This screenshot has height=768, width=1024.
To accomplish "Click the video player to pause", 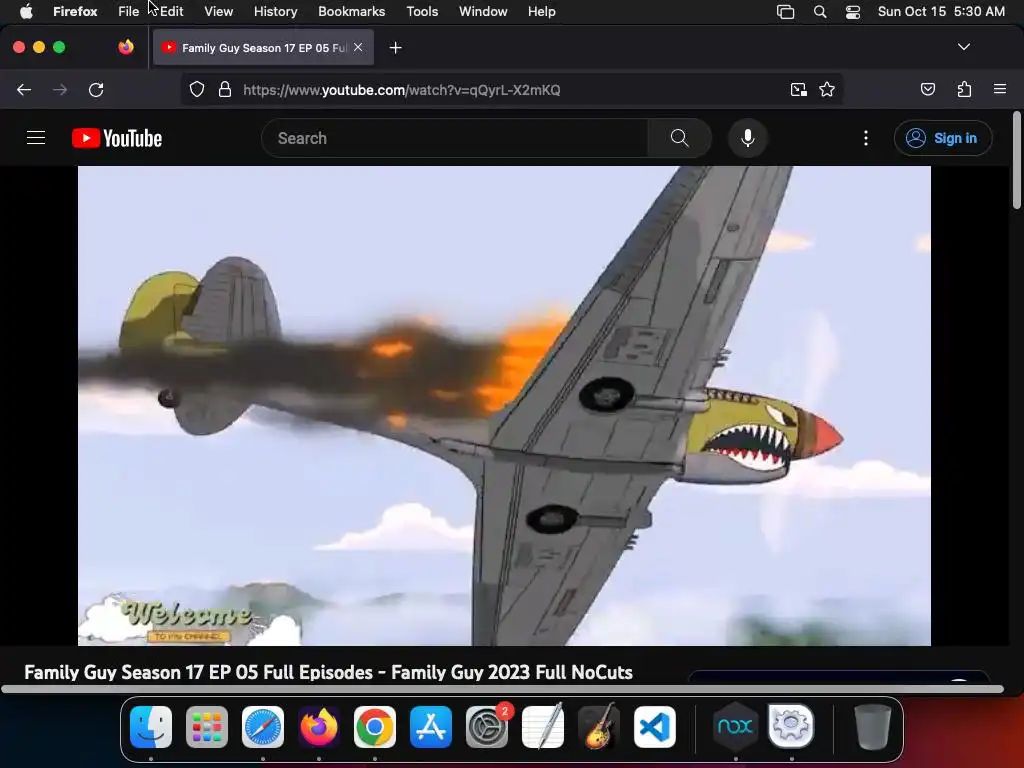I will point(504,406).
